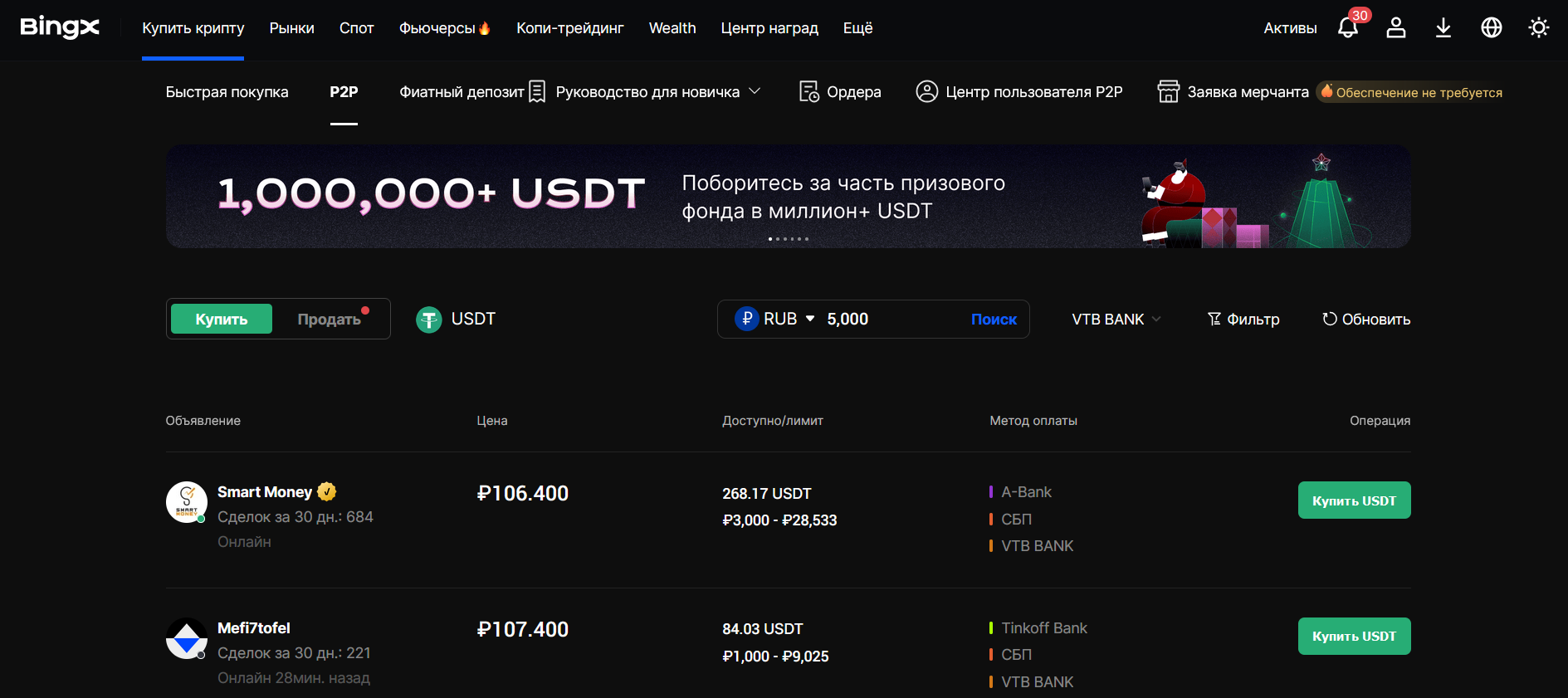Image resolution: width=1568 pixels, height=698 pixels.
Task: Click the amount input showing 5,000
Action: coord(888,320)
